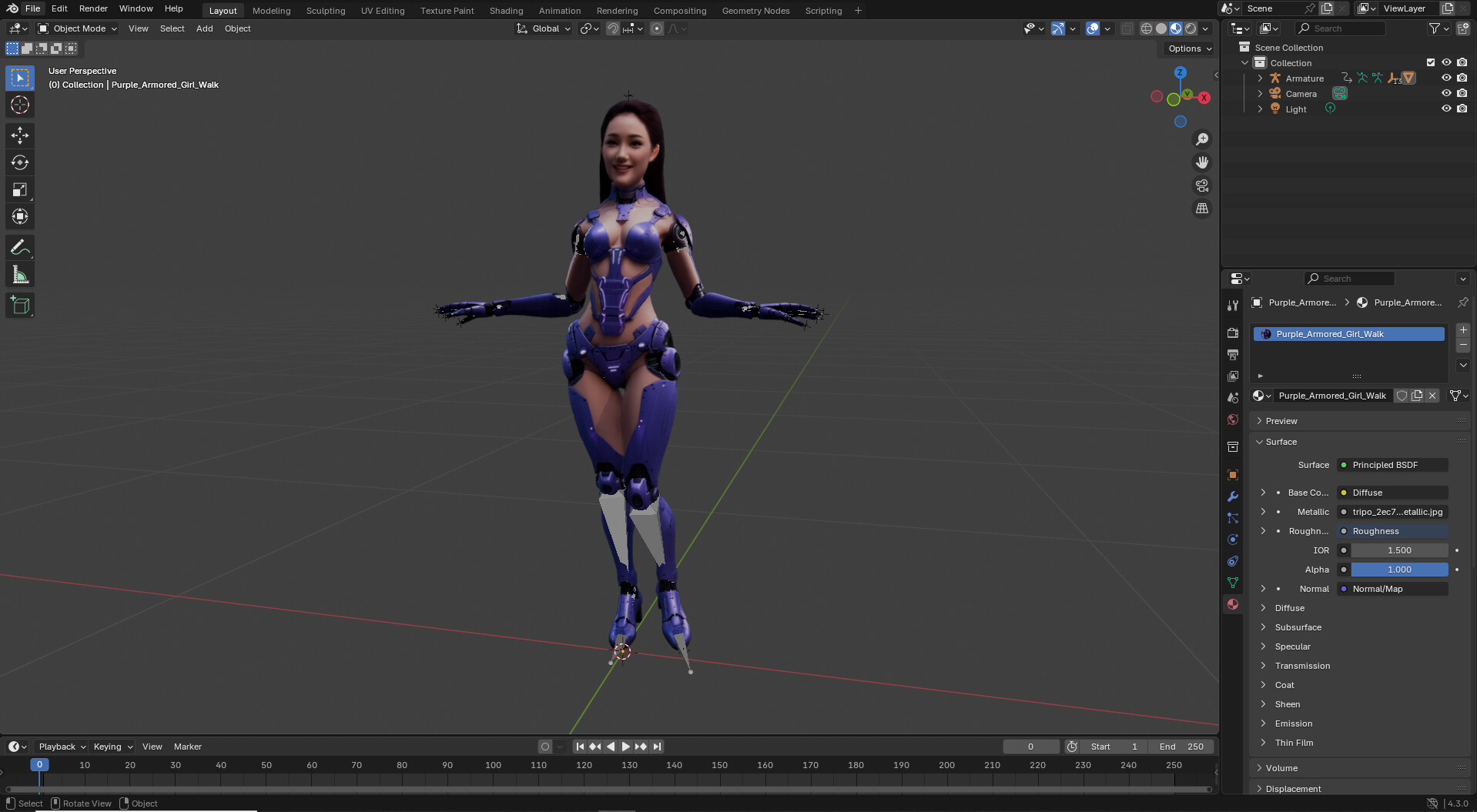The image size is (1477, 812).
Task: Activate the Move tool
Action: coord(20,135)
